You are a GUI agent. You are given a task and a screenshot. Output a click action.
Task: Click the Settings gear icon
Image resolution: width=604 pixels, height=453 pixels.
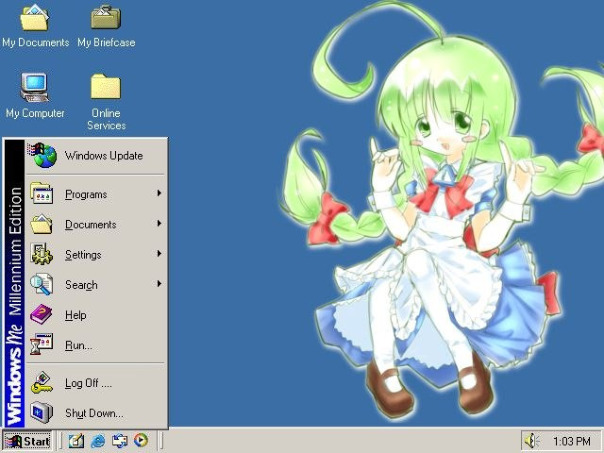42,254
